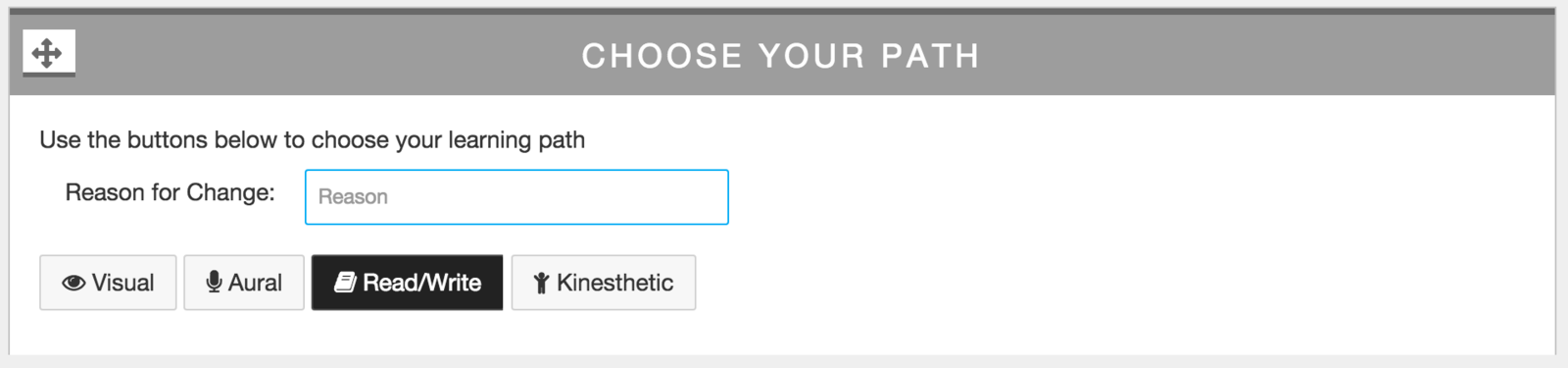Focus the Reason for Change text field
This screenshot has width=1568, height=368.
pos(516,197)
